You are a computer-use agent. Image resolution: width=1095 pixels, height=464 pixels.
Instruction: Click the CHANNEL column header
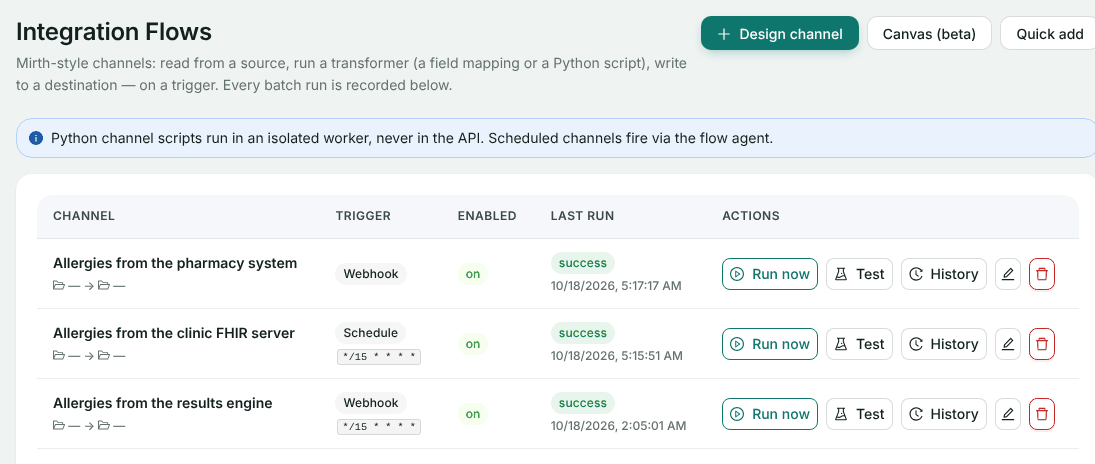tap(84, 216)
